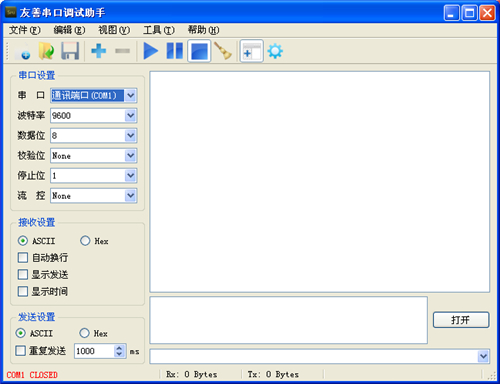500x384 pixels.
Task: Click the 打开 button
Action: (x=461, y=320)
